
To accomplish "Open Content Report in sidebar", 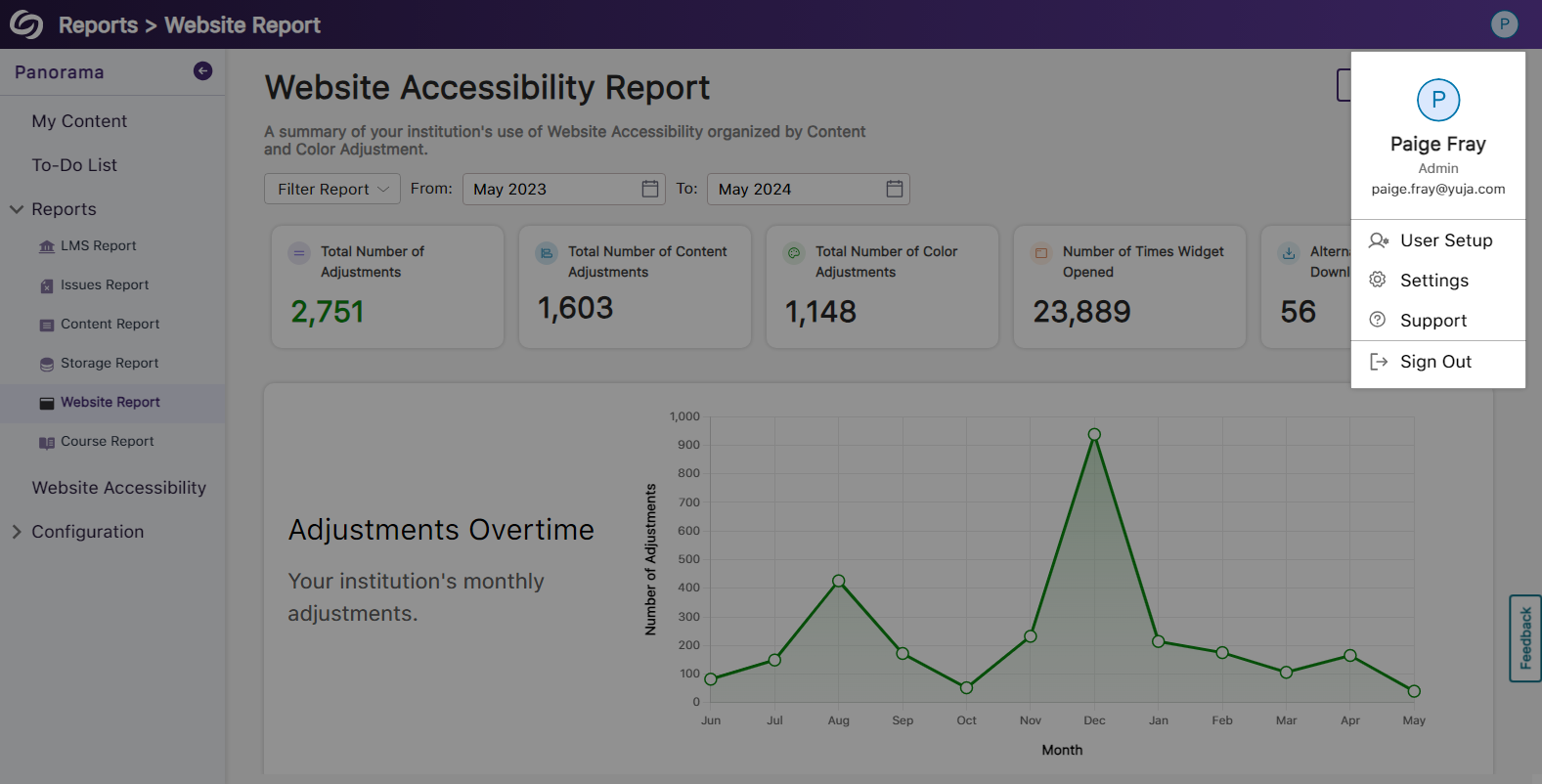I will pos(110,324).
